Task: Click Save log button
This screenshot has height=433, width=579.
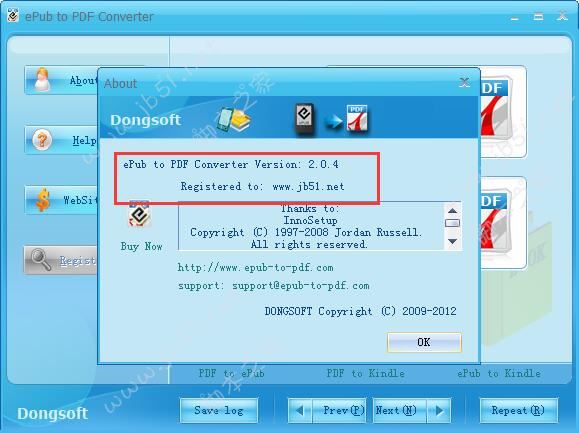Action: [219, 410]
